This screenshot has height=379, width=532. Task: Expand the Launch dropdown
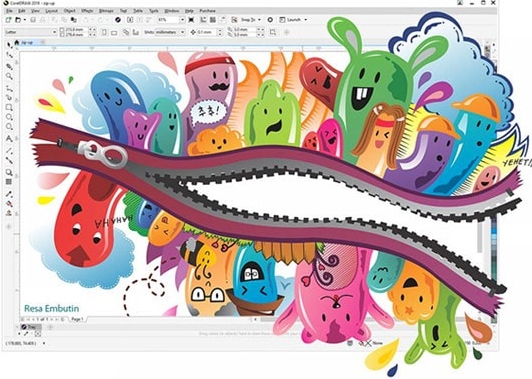point(306,20)
